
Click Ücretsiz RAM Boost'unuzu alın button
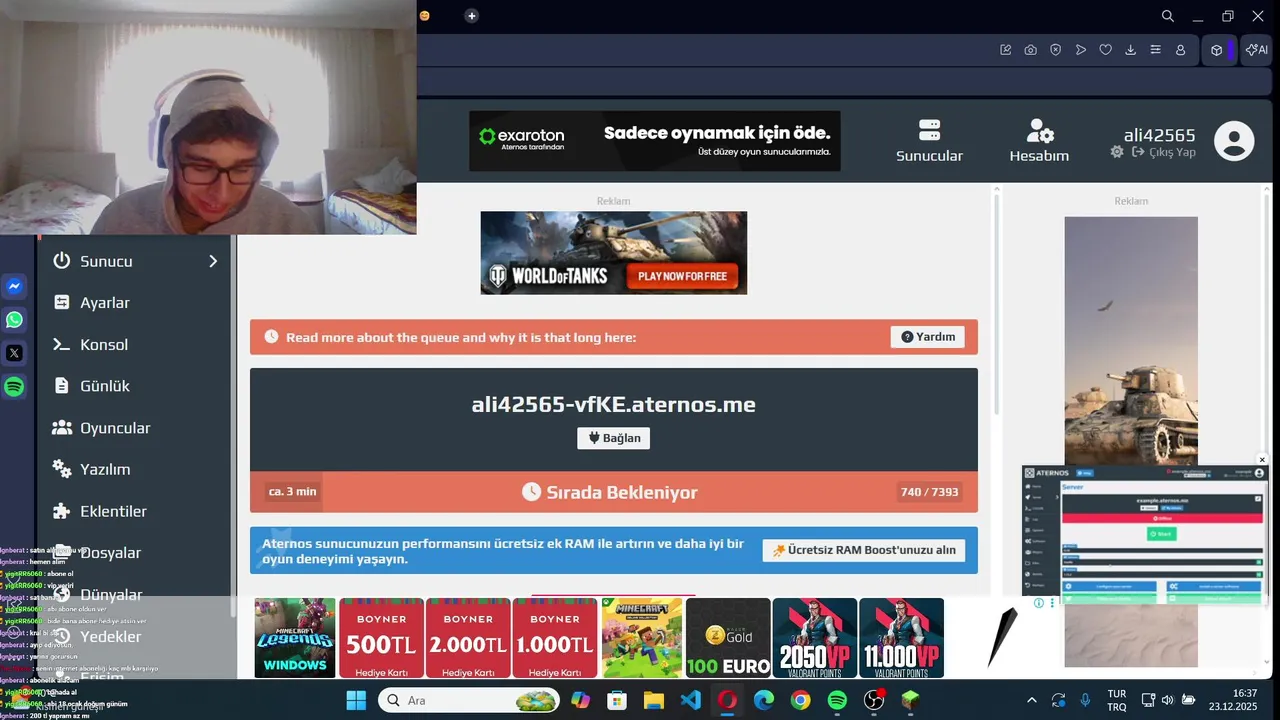pyautogui.click(x=864, y=550)
